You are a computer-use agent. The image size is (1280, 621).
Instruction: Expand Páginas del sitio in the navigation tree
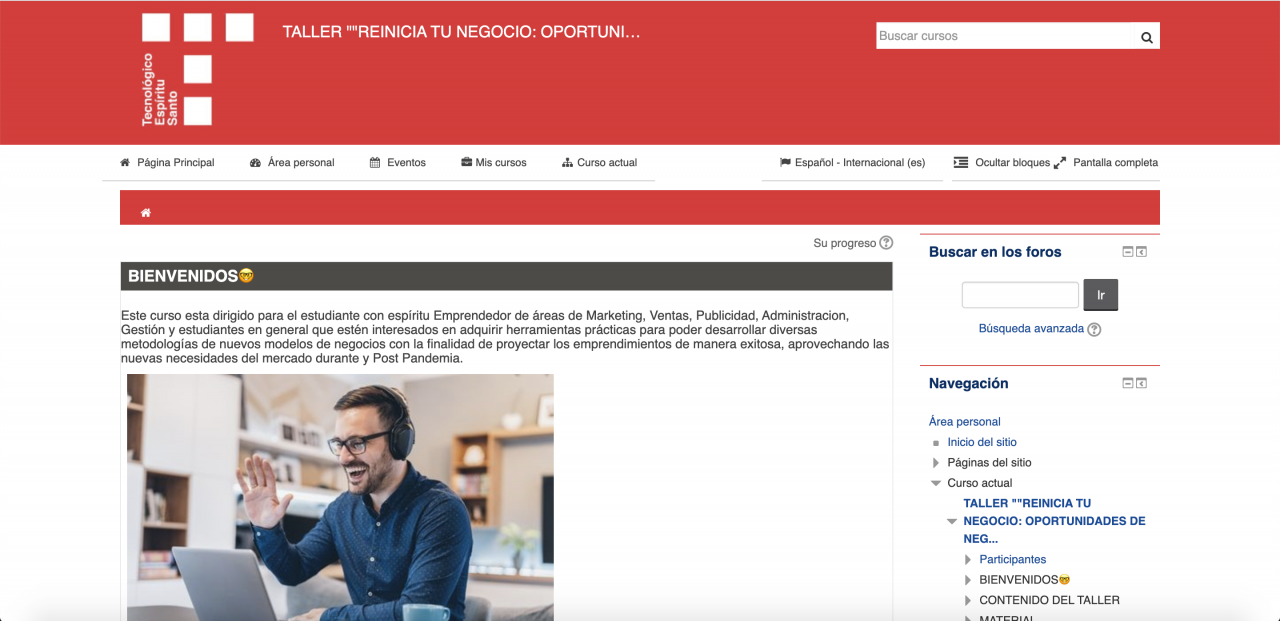[x=935, y=462]
